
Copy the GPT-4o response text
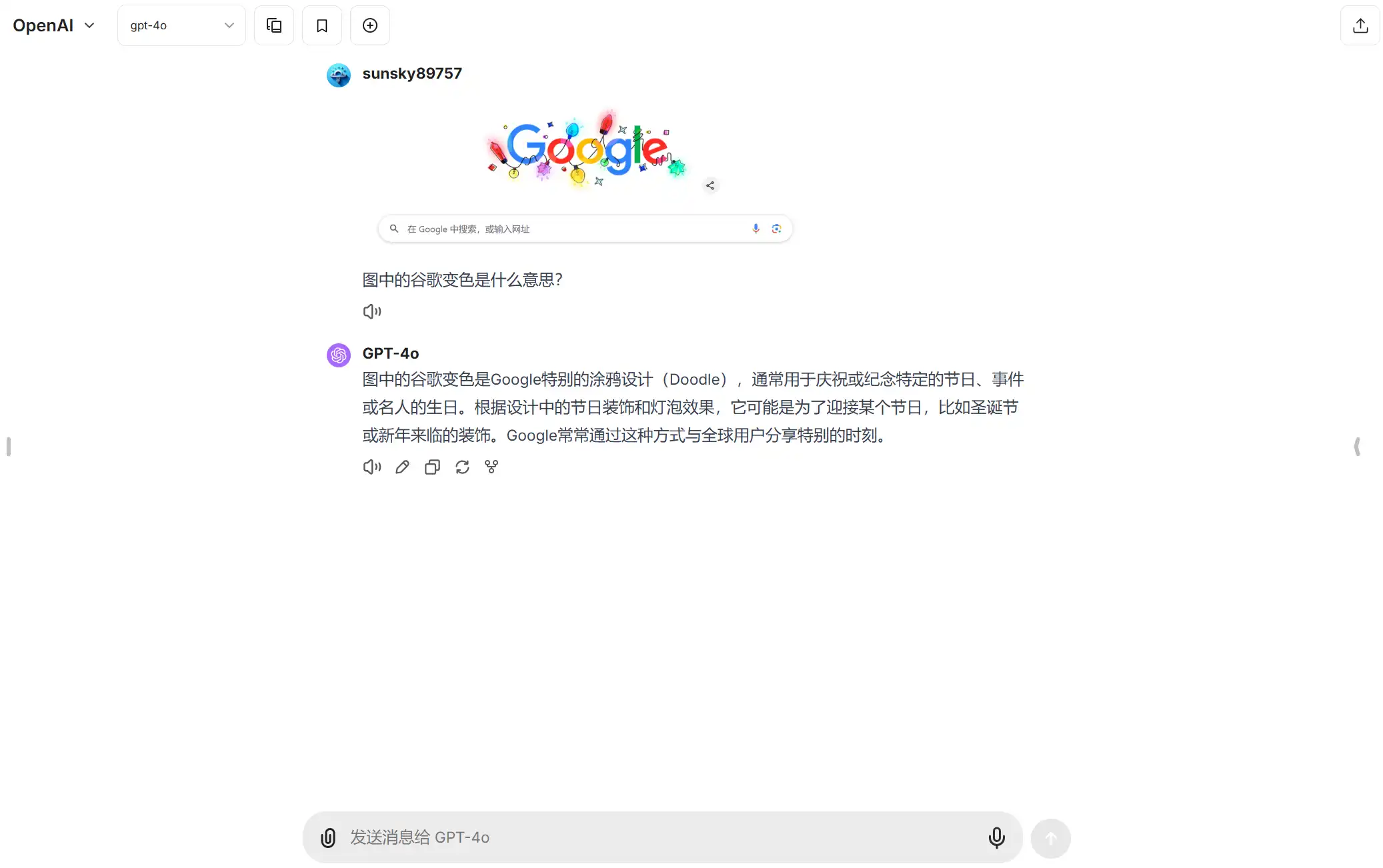point(432,467)
